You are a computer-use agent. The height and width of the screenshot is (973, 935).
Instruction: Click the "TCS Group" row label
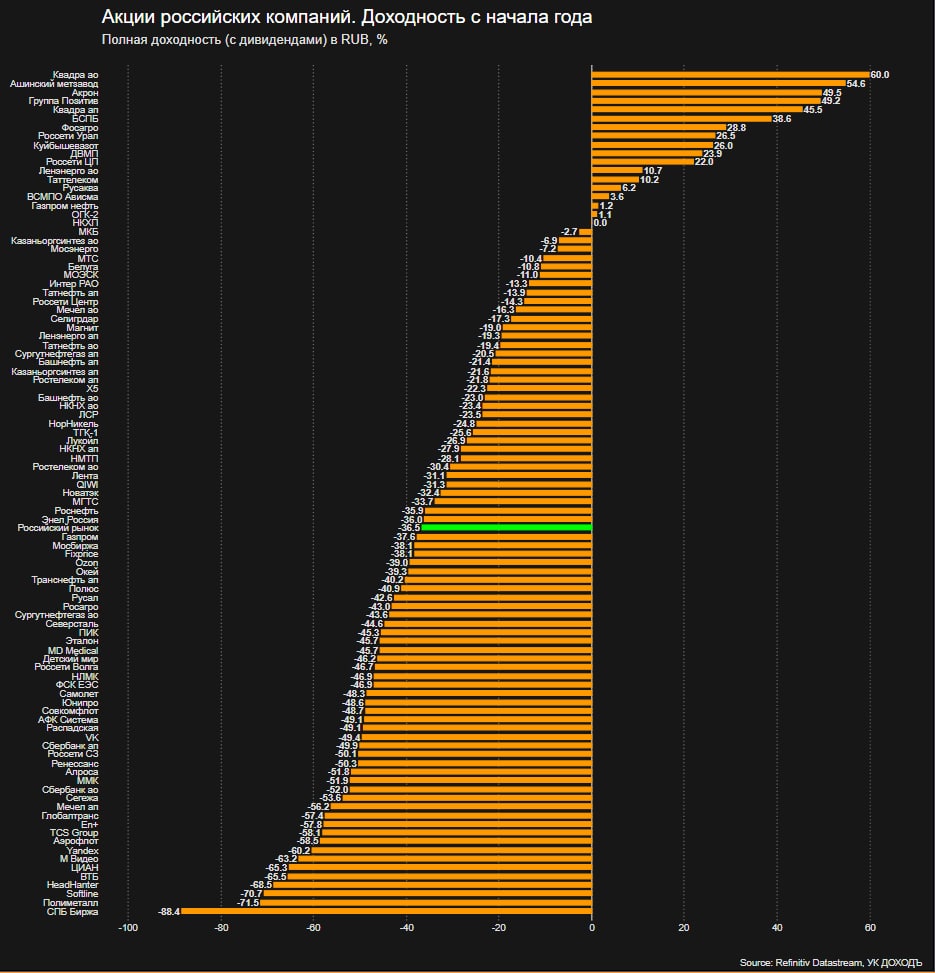(74, 833)
